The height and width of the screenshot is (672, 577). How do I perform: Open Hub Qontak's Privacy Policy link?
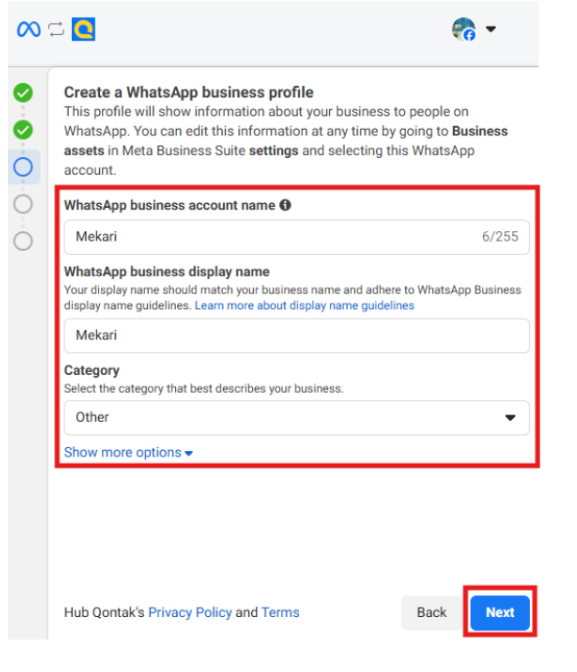pos(190,612)
